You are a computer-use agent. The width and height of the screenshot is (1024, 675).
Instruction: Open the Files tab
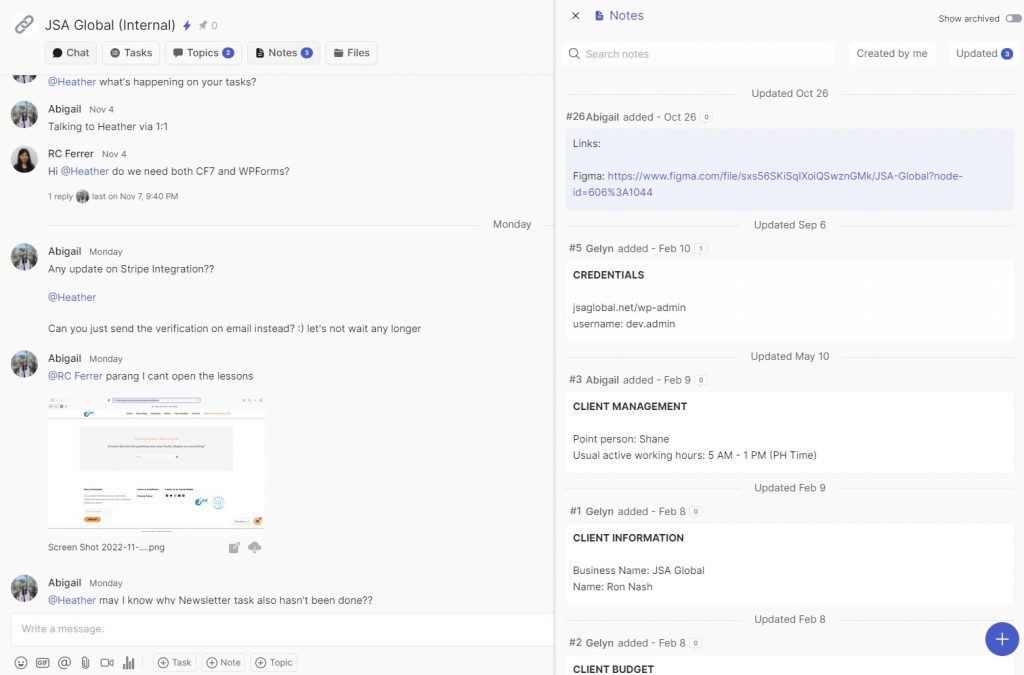pyautogui.click(x=351, y=53)
